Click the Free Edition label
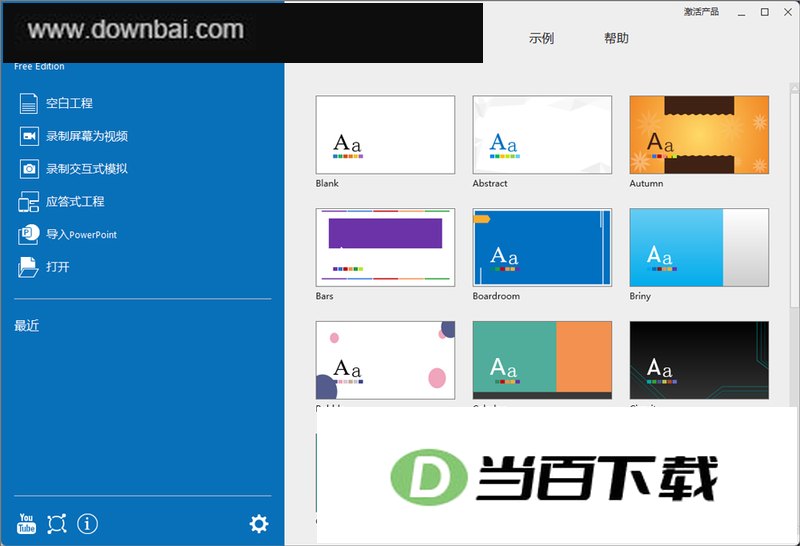The image size is (800, 546). coord(39,67)
